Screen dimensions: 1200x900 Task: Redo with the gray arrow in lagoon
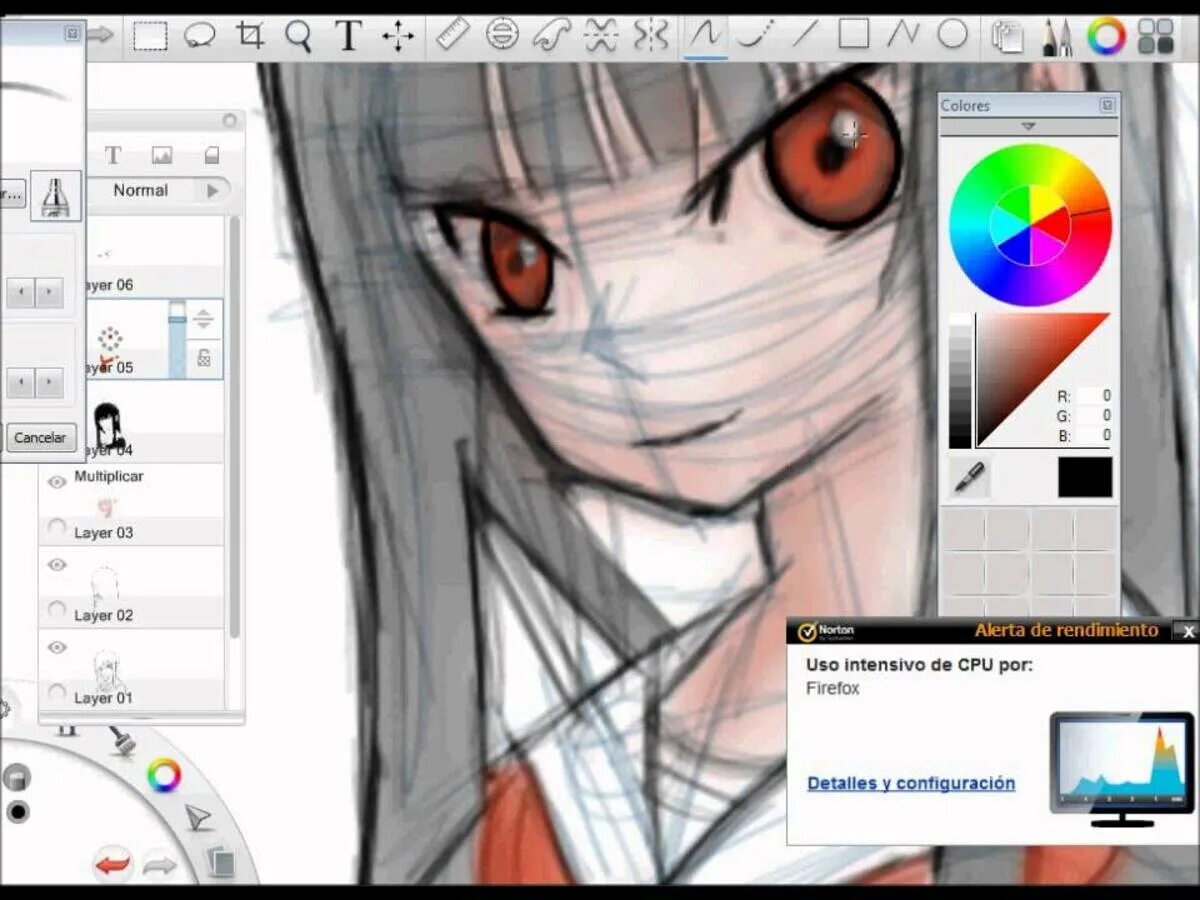(160, 864)
